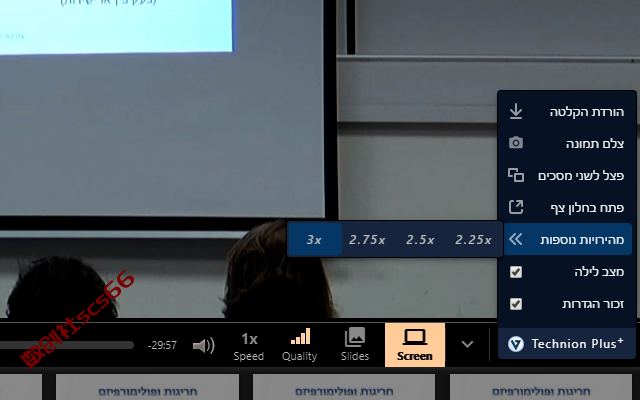The height and width of the screenshot is (400, 640).
Task: Open the חריגות ופולימורפיזם slide thumbnail below Slides
Action: (344, 387)
